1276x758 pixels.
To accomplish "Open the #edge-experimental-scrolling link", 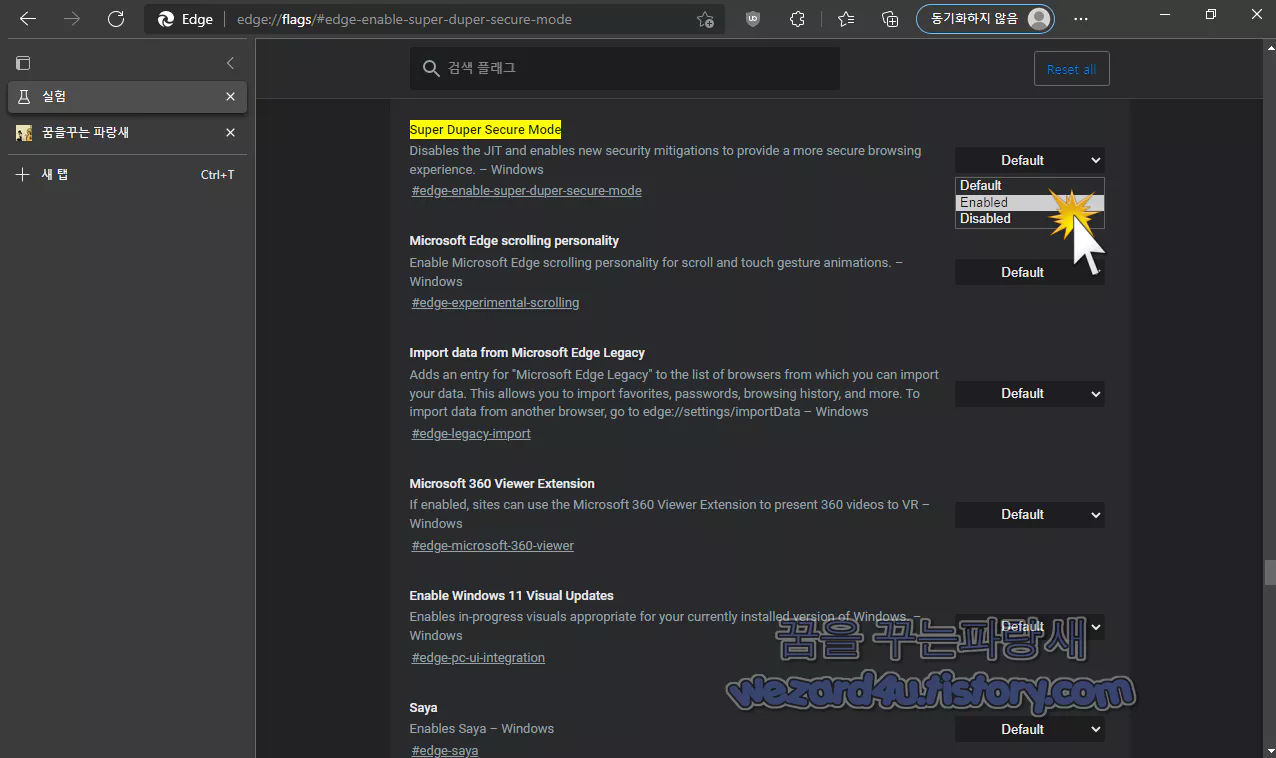I will click(495, 303).
